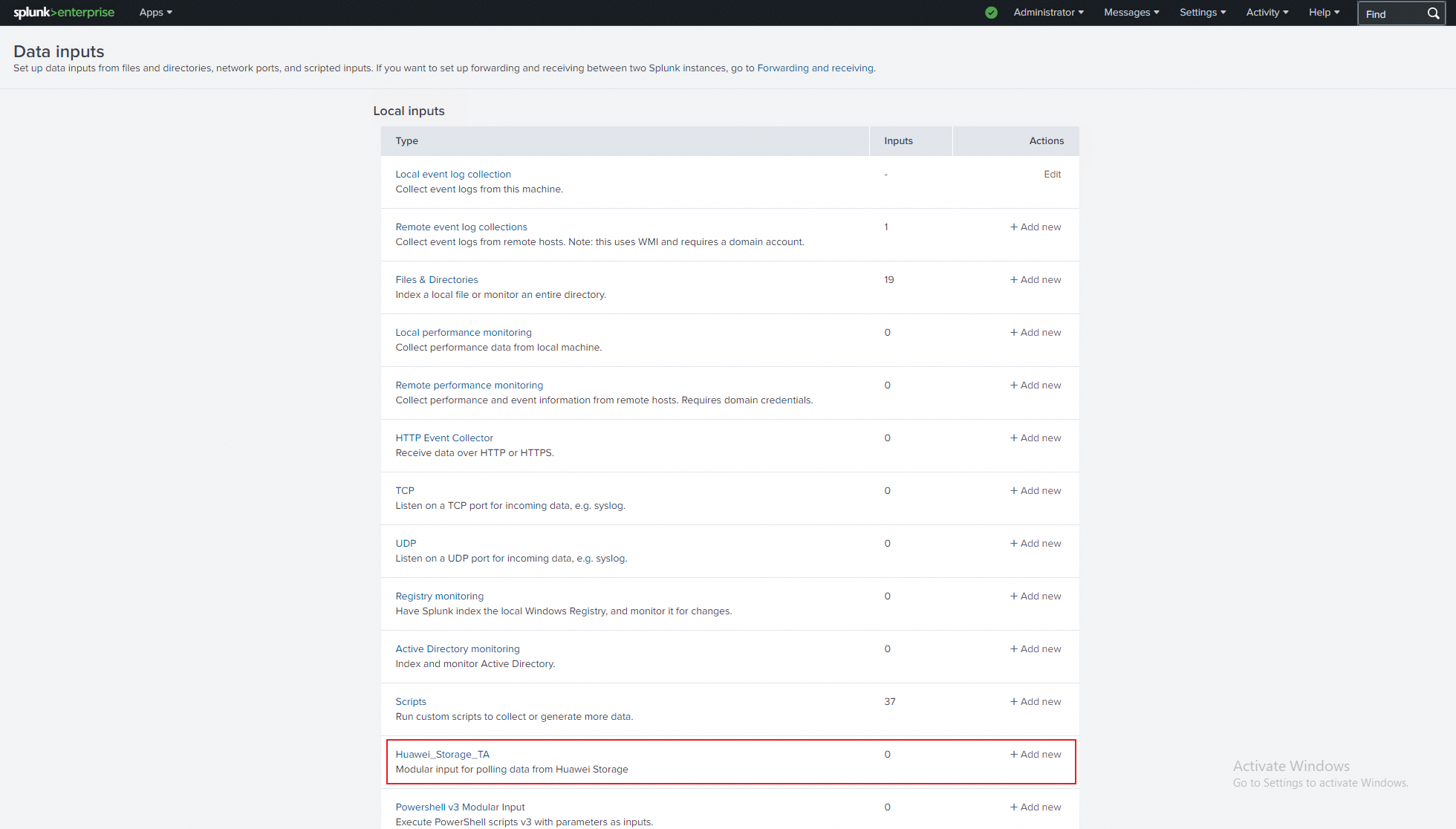This screenshot has width=1456, height=829.
Task: Open the Messages dropdown
Action: coord(1131,13)
